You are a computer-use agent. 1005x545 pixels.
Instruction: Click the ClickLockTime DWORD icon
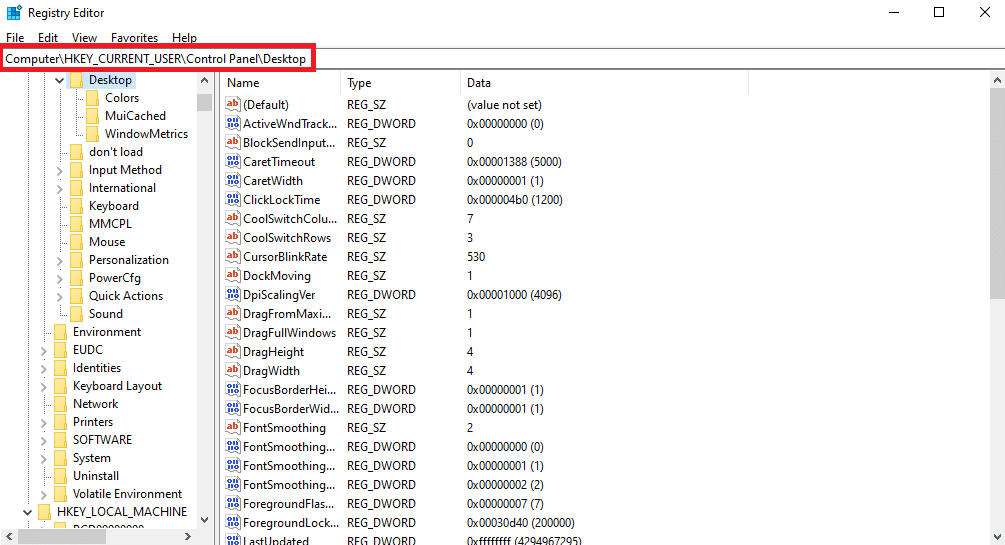pyautogui.click(x=233, y=199)
